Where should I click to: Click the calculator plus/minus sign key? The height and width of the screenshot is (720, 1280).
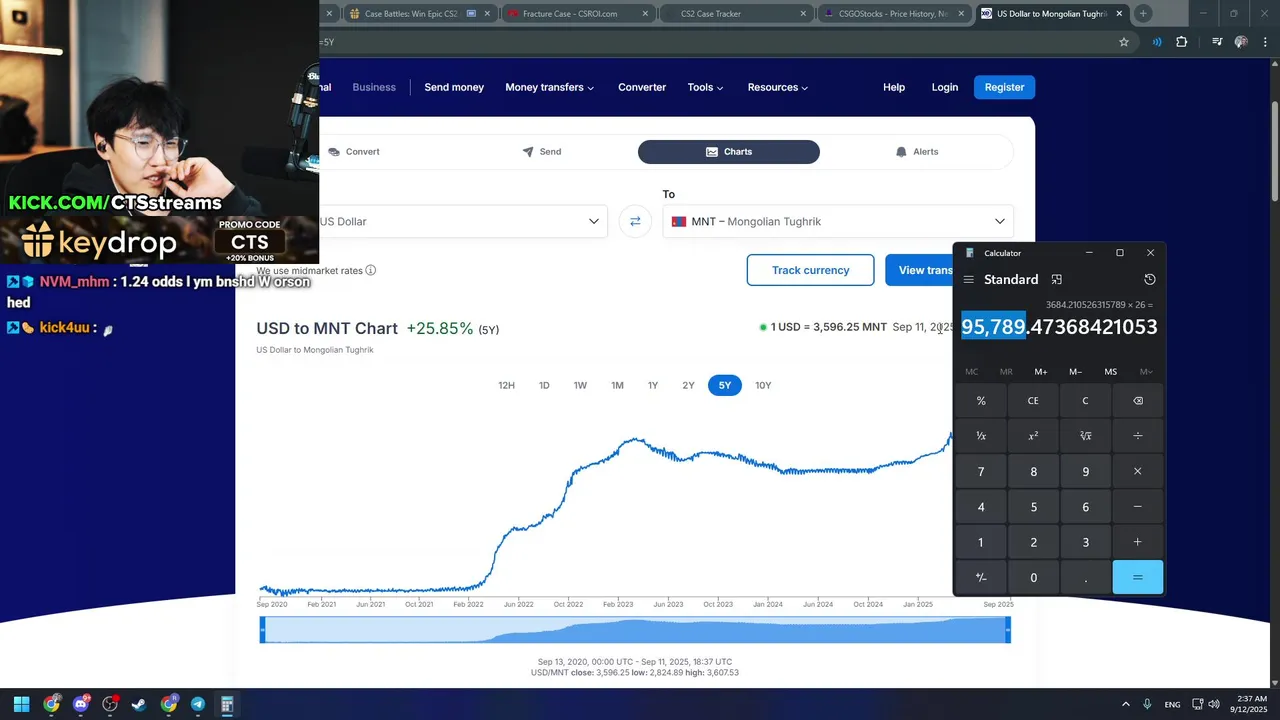(x=981, y=577)
